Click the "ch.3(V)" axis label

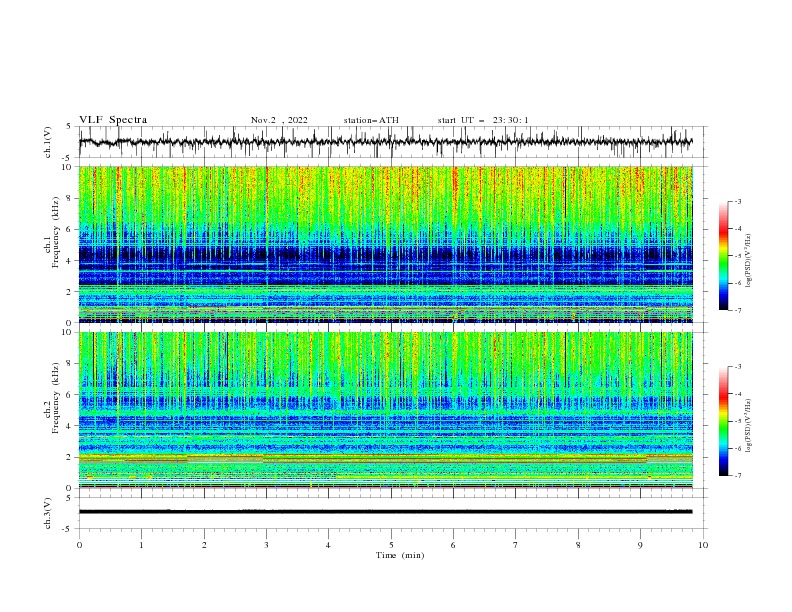coord(48,513)
